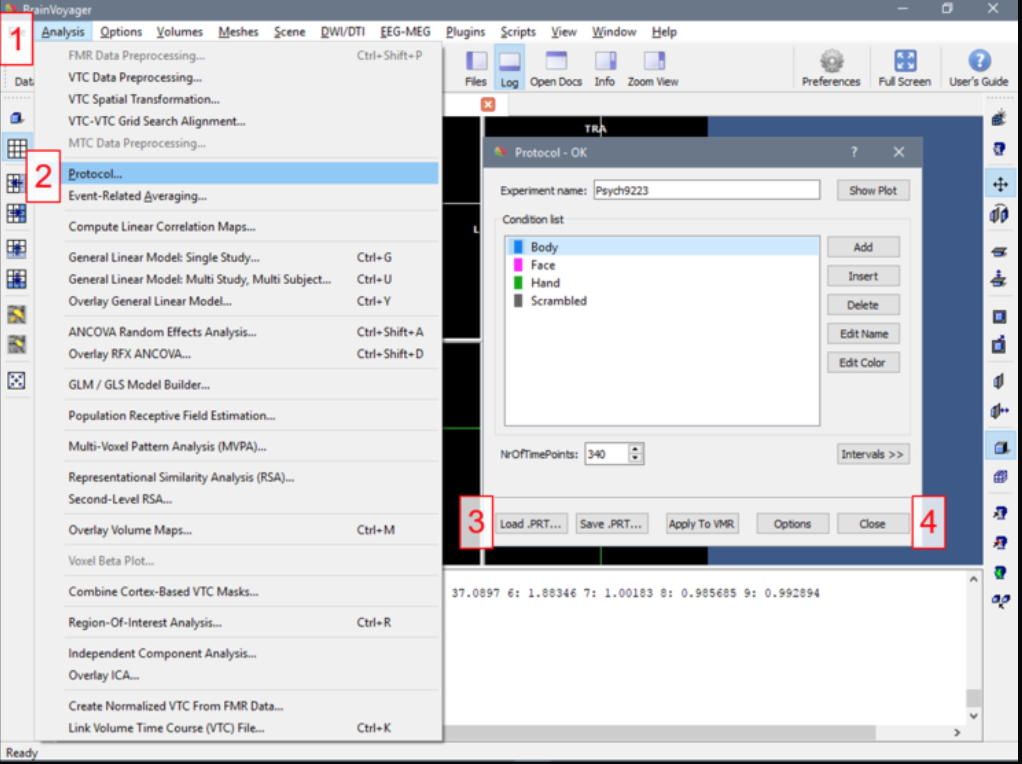1022x764 pixels.
Task: Select General Linear Model: Single Study...
Action: coord(250,257)
